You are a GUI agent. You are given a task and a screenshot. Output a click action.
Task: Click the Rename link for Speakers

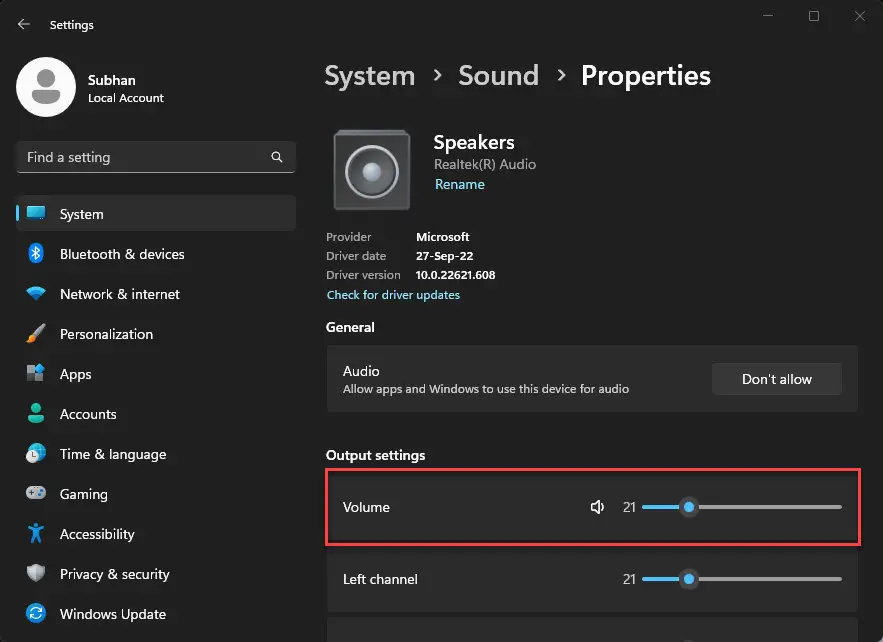point(459,184)
